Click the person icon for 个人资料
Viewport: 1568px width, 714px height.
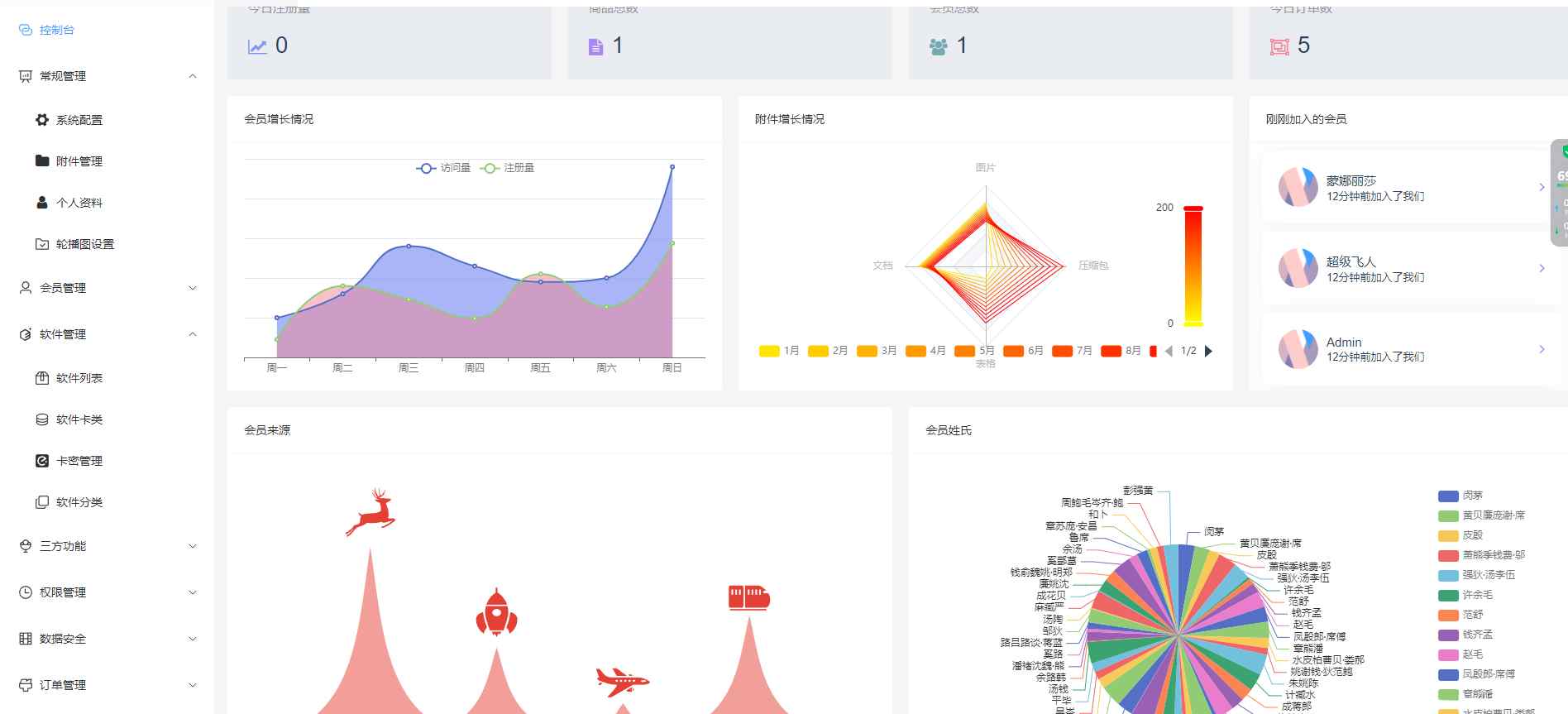click(42, 202)
